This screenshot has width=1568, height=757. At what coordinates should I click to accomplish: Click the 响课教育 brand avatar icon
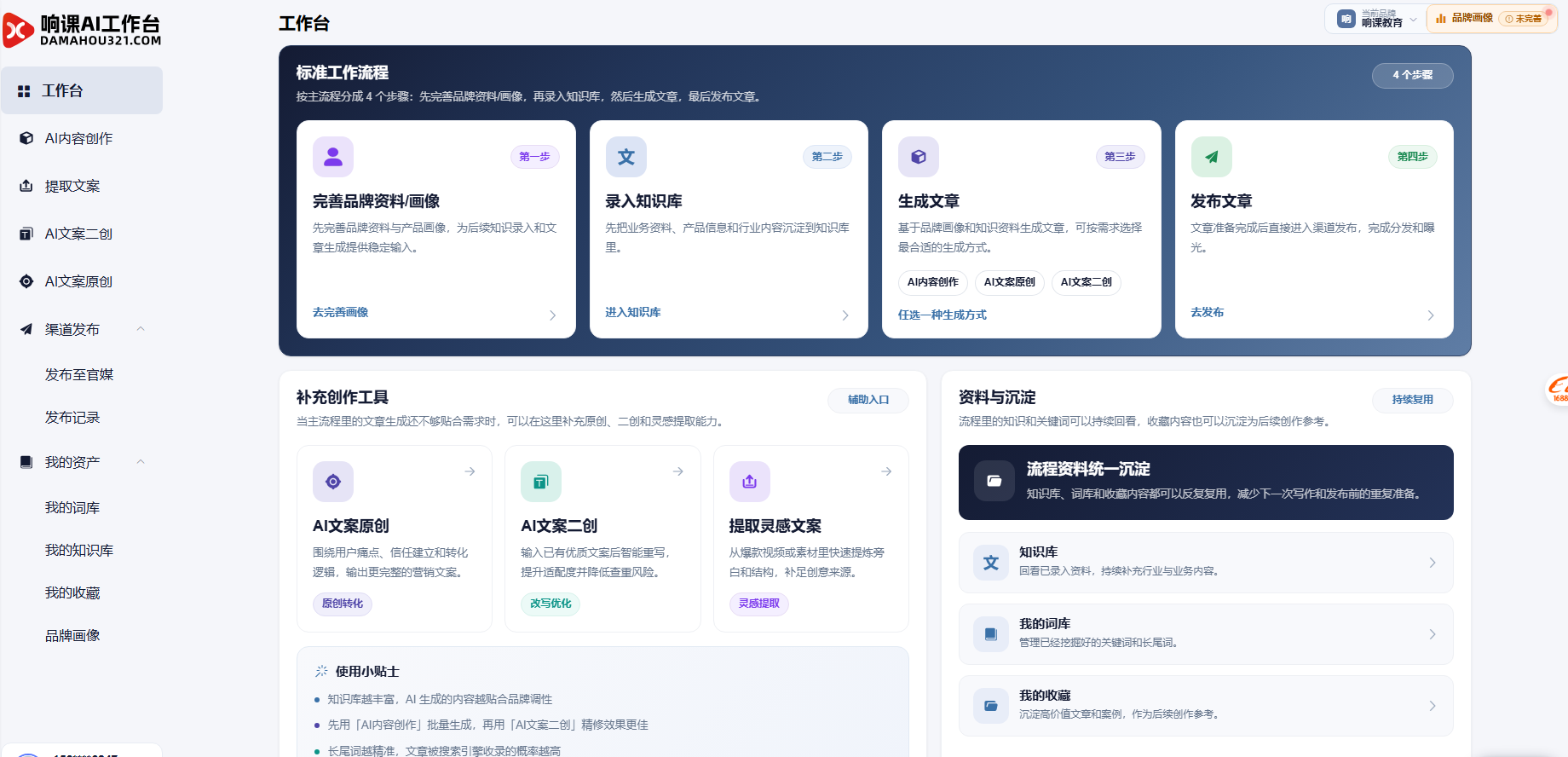(1346, 19)
